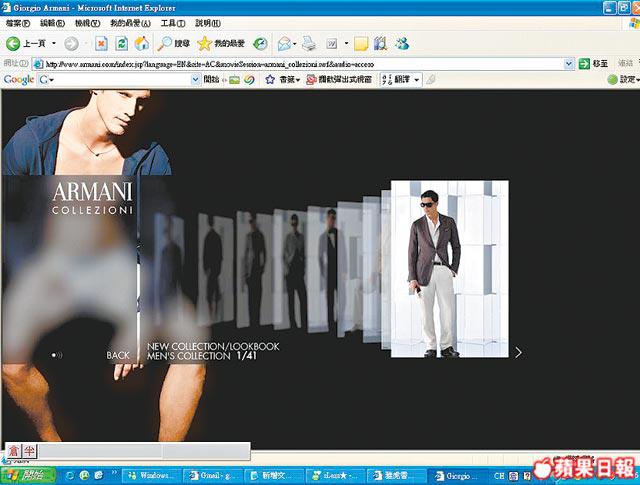Switch to the Giorgio... taskbar window
The height and width of the screenshot is (485, 640).
(458, 476)
